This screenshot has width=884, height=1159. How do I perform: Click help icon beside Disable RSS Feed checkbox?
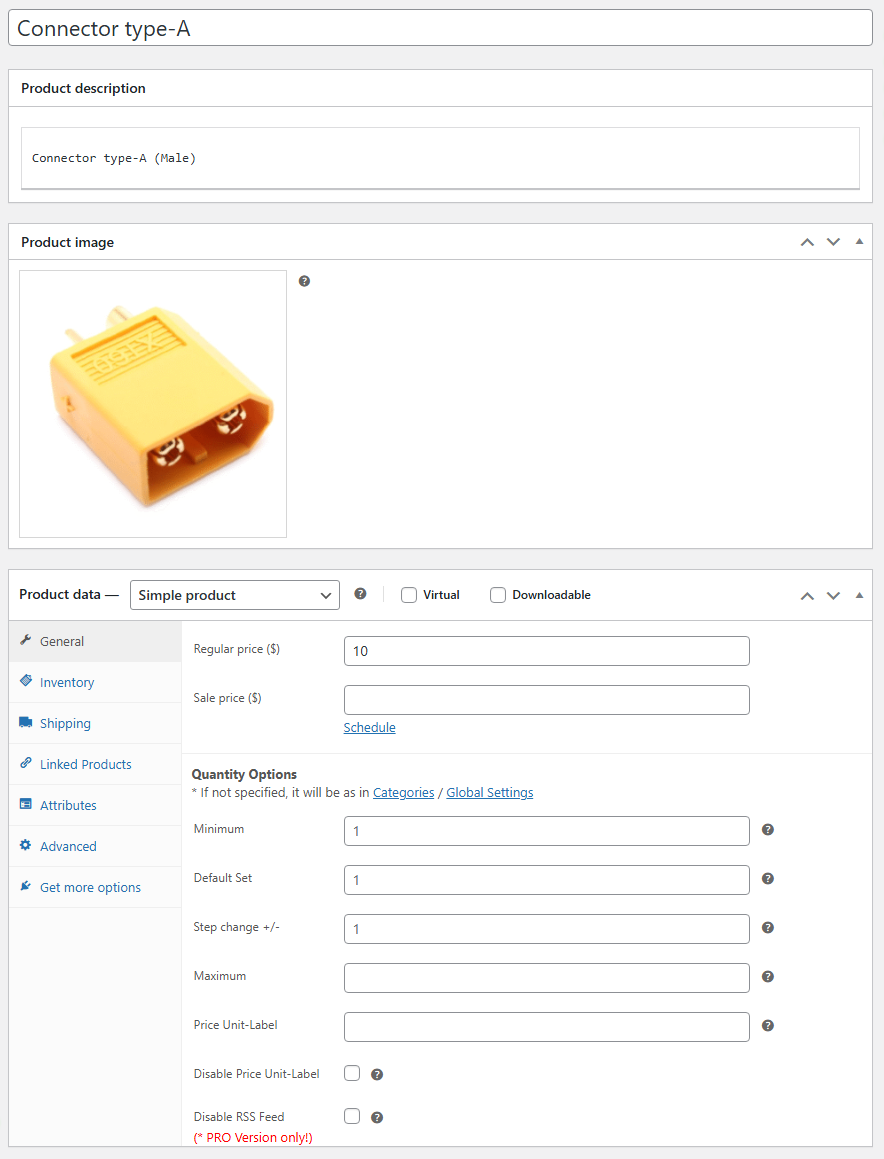(377, 1118)
